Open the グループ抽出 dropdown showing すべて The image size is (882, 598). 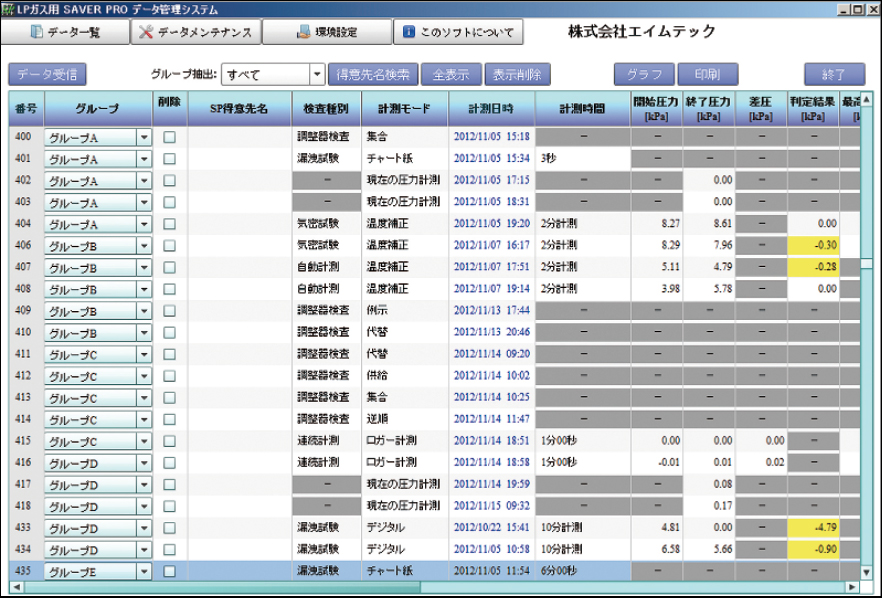pyautogui.click(x=273, y=74)
